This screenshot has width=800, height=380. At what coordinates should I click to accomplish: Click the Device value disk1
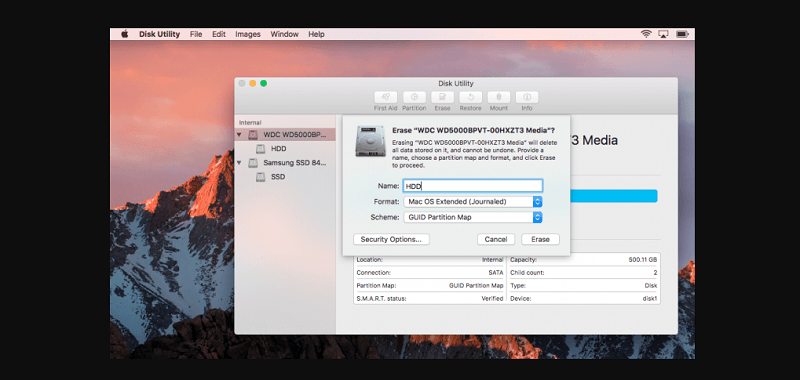pos(650,298)
